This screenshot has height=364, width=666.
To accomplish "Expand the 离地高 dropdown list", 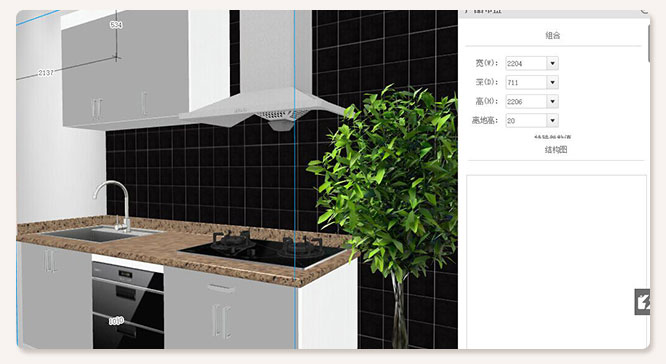I will point(552,121).
